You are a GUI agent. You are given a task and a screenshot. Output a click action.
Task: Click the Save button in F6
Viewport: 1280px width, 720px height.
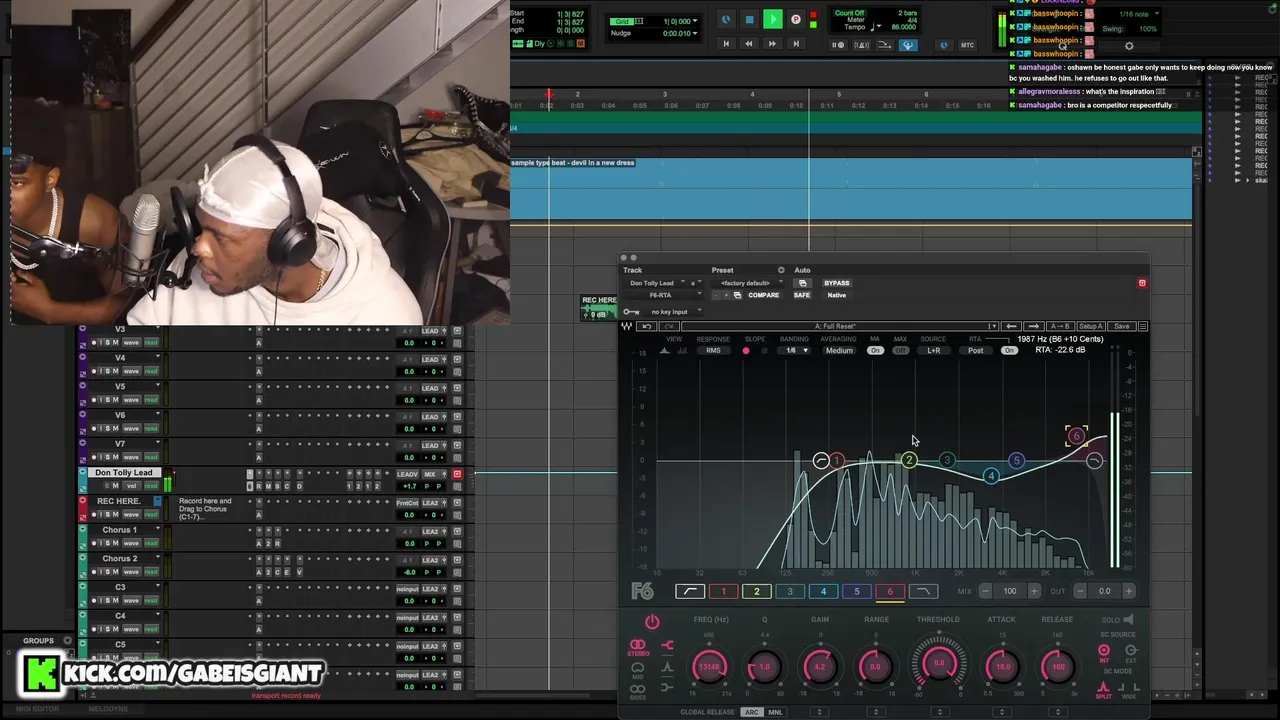tap(1122, 326)
